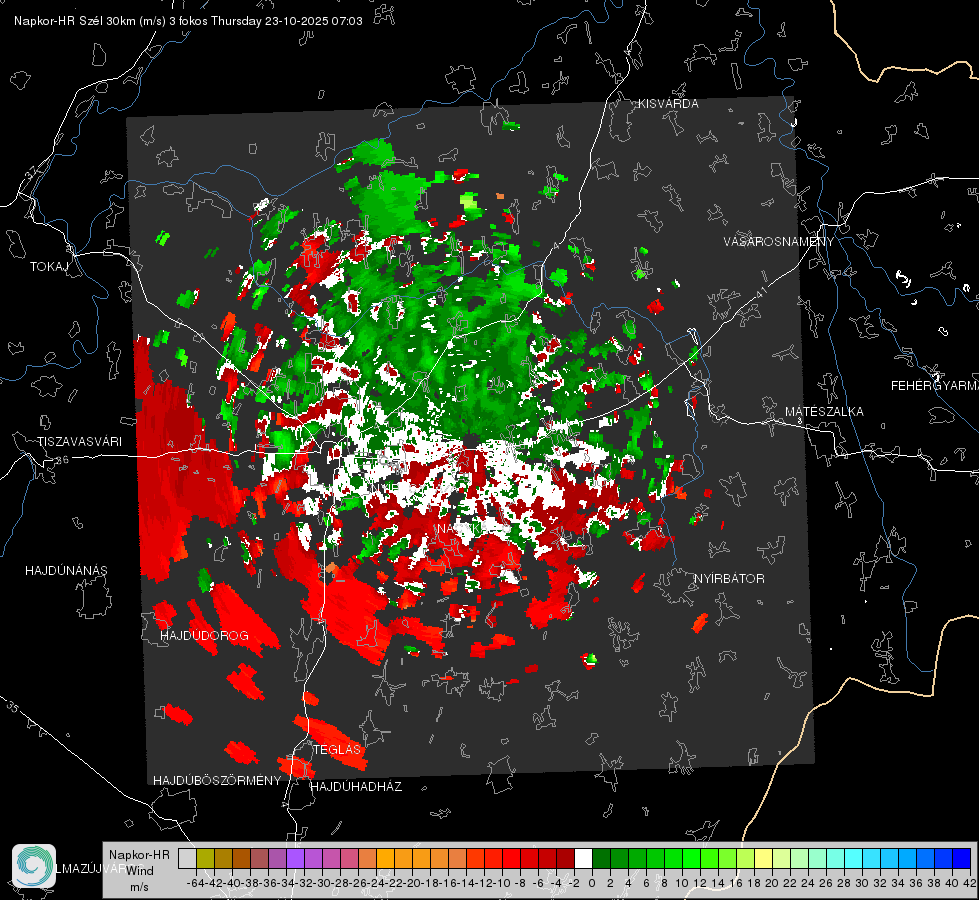Pick the deep blue swatch between 40 and 42

point(962,858)
